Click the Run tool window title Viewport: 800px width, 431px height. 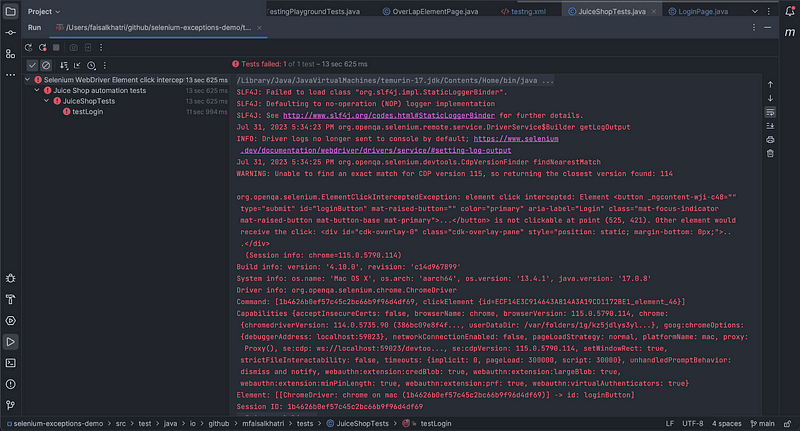point(34,28)
